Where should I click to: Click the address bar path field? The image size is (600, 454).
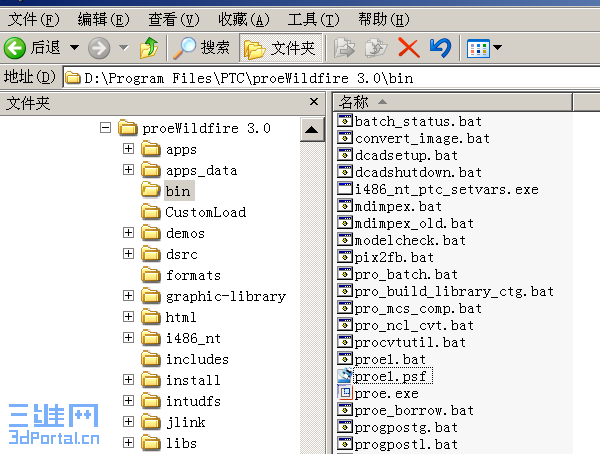[331, 78]
